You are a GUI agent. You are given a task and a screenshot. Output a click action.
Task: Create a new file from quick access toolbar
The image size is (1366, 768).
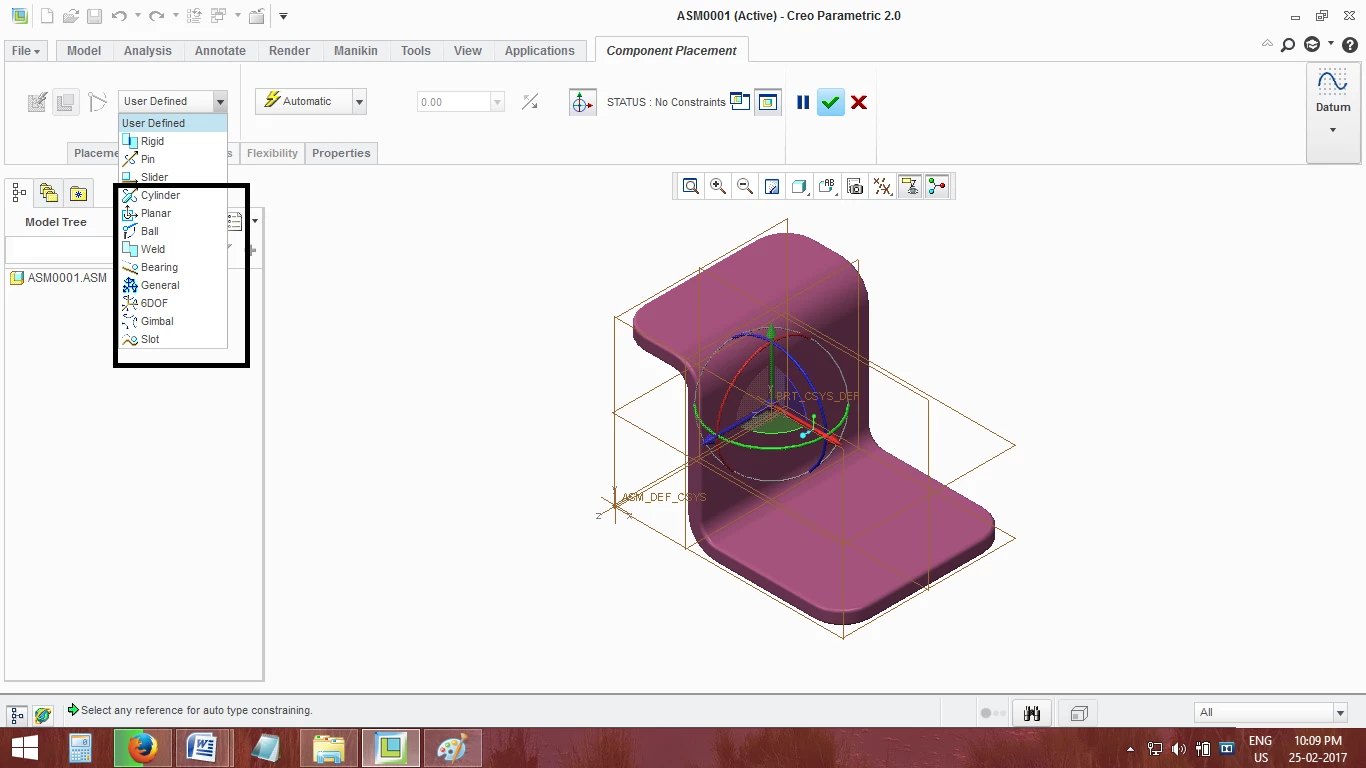[x=46, y=16]
